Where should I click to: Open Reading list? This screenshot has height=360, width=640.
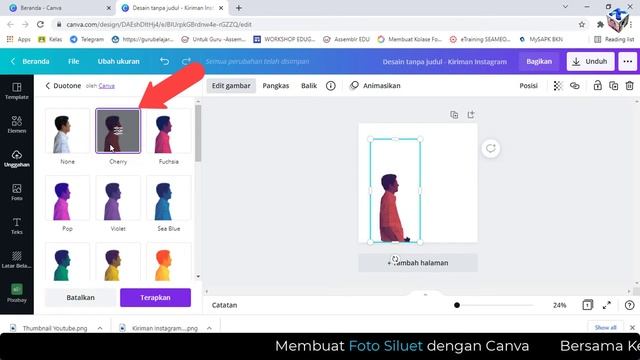[x=614, y=39]
